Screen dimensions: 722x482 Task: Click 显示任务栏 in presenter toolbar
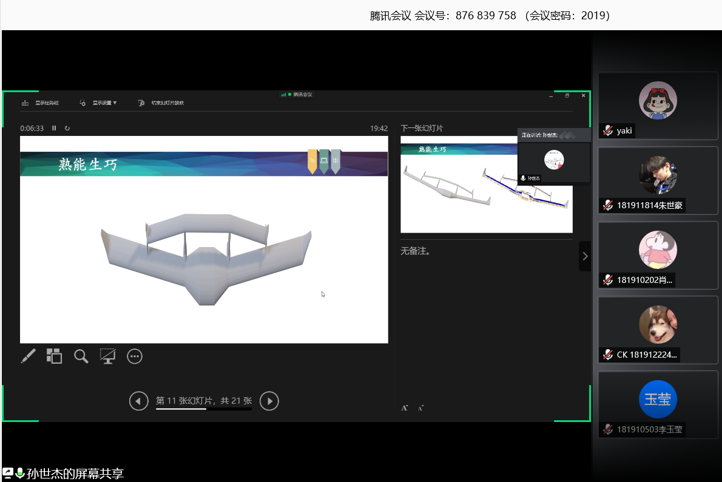pyautogui.click(x=41, y=103)
